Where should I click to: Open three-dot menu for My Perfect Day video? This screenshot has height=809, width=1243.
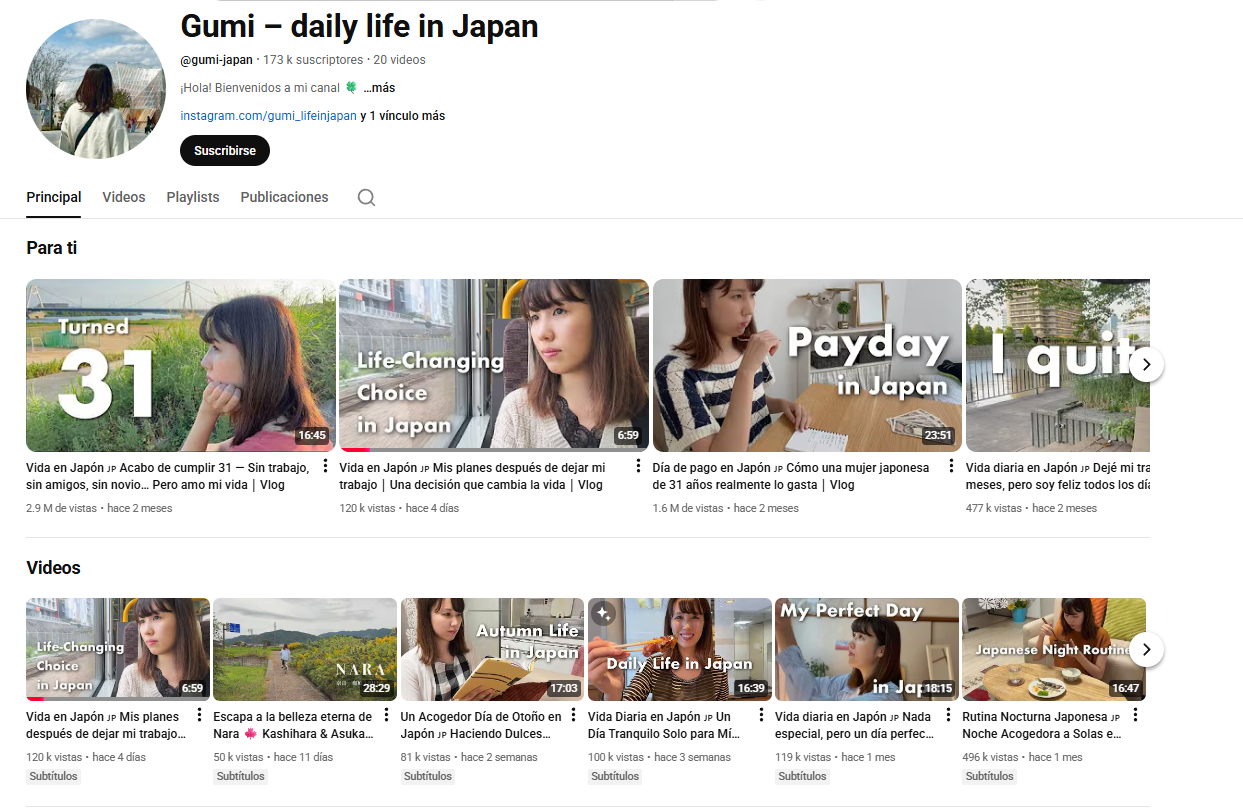tap(947, 715)
